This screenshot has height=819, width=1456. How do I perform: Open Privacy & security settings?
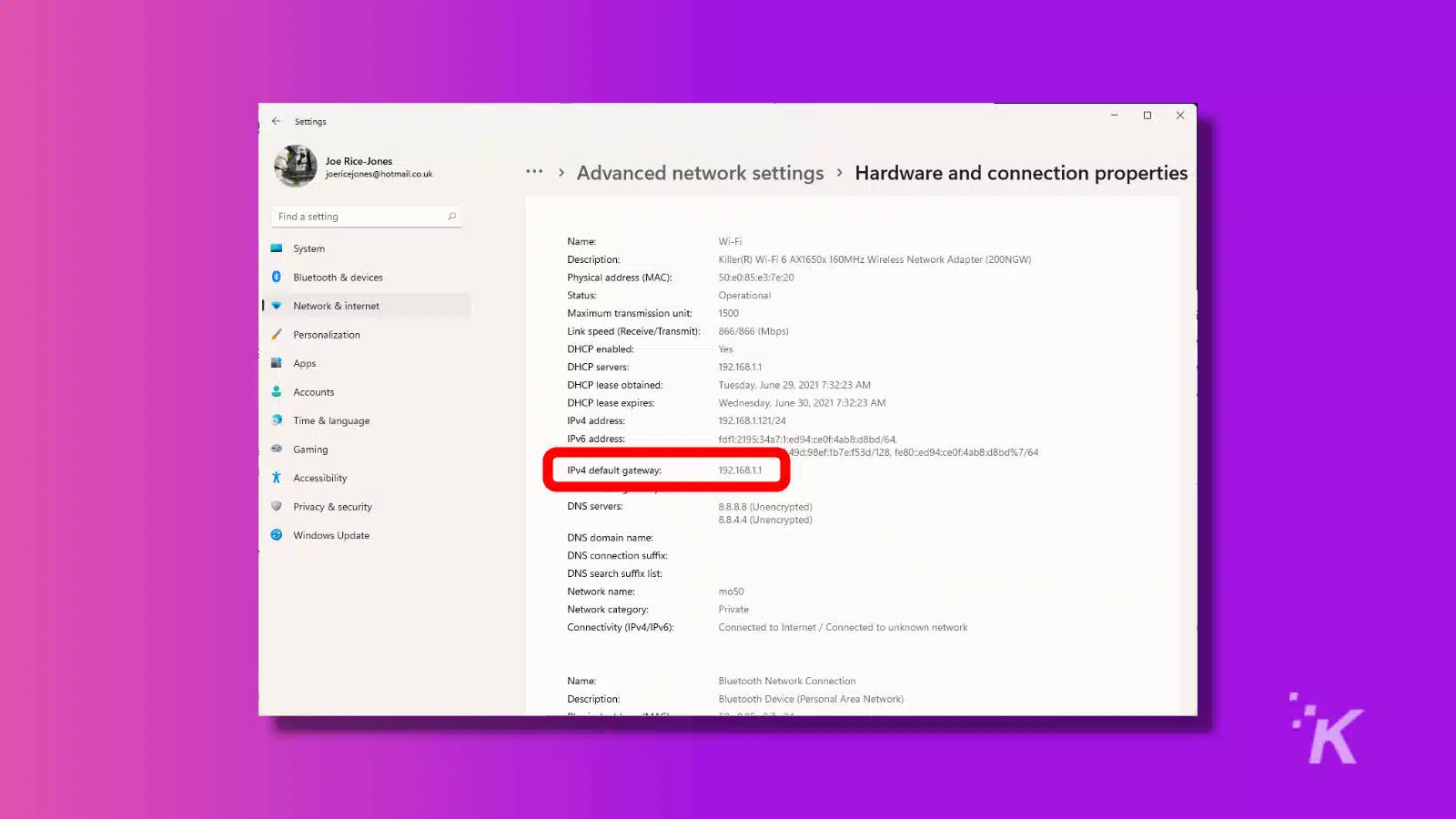coord(331,506)
